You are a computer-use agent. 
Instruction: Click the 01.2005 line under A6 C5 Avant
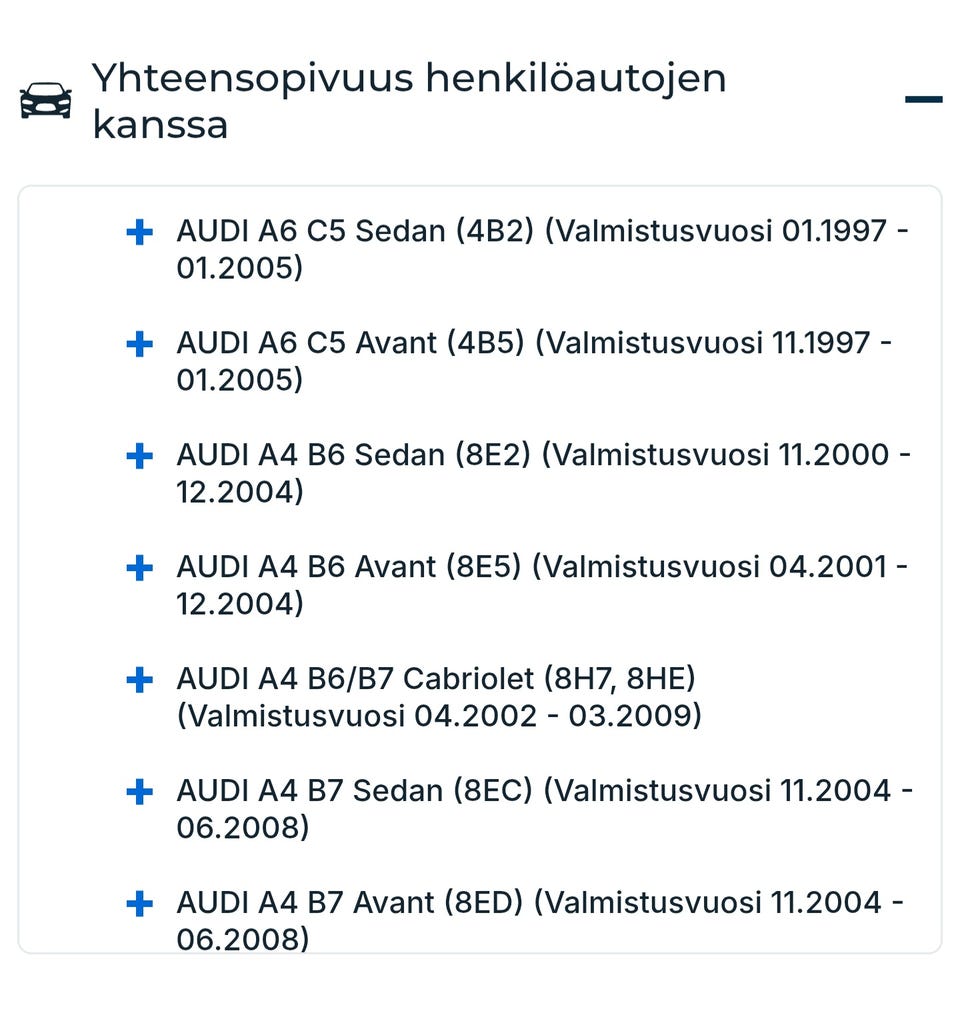click(x=239, y=381)
